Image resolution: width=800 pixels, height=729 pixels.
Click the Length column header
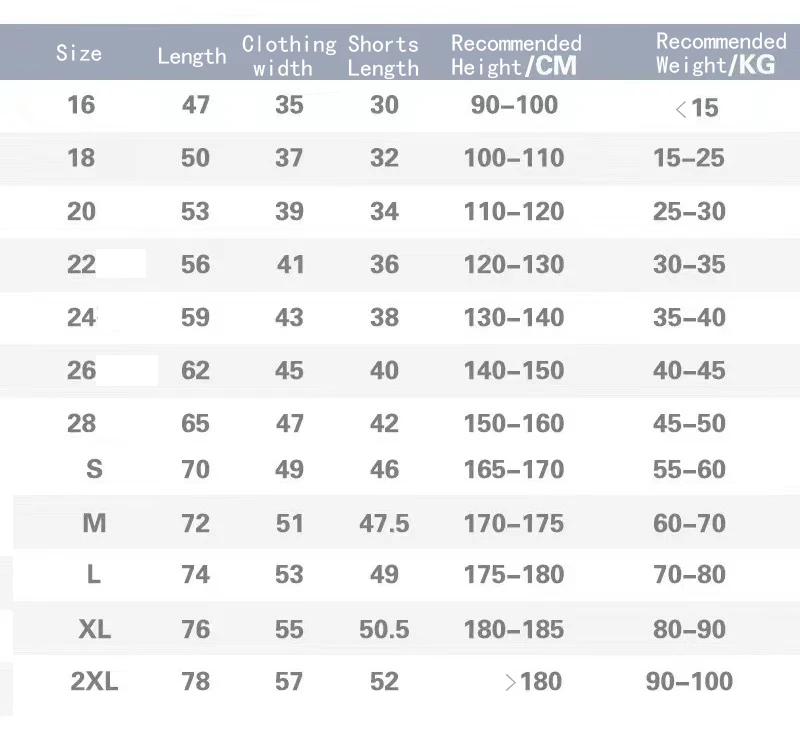[192, 56]
